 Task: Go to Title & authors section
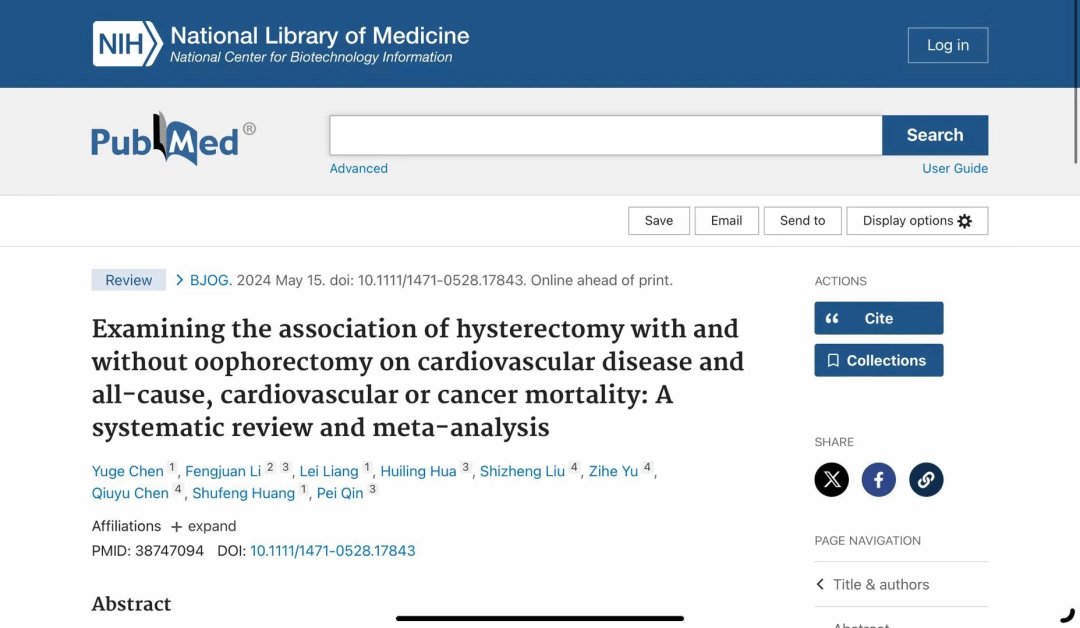click(880, 584)
